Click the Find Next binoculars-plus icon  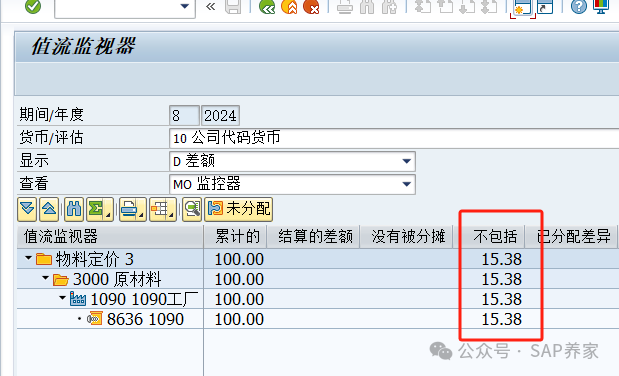pos(389,6)
